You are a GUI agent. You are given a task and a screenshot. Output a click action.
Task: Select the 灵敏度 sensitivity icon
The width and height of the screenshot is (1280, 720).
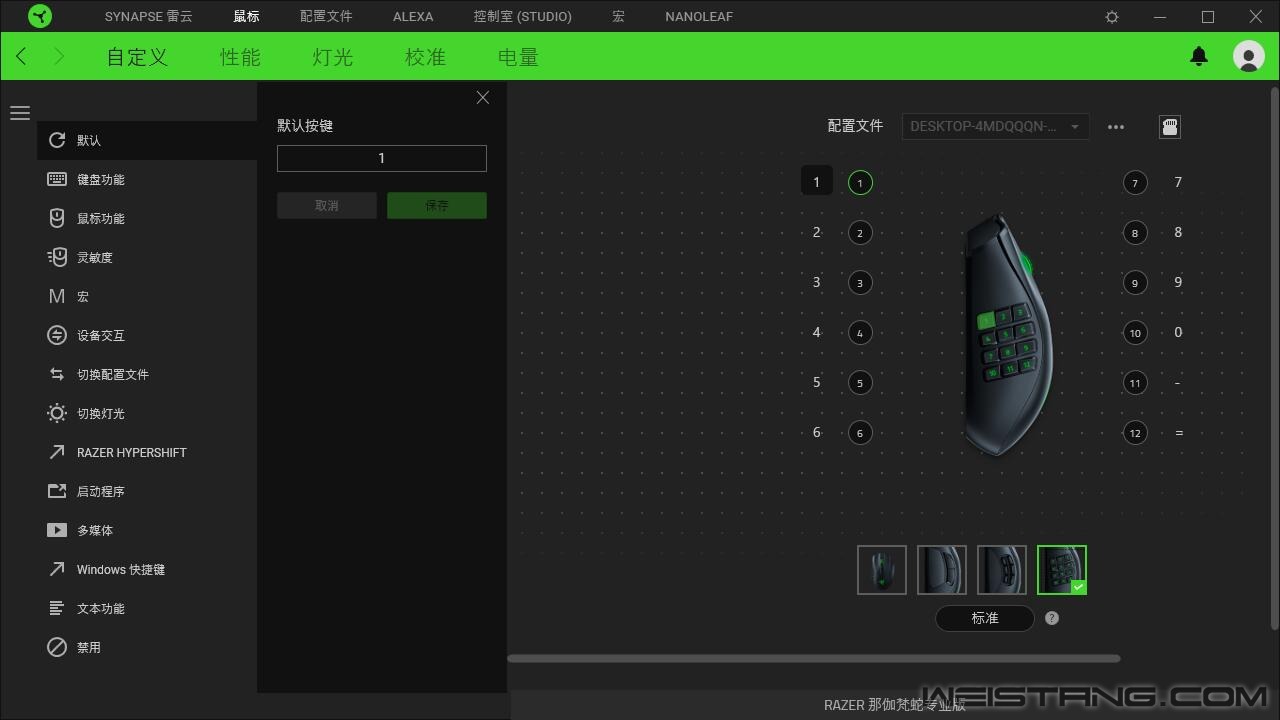point(57,257)
